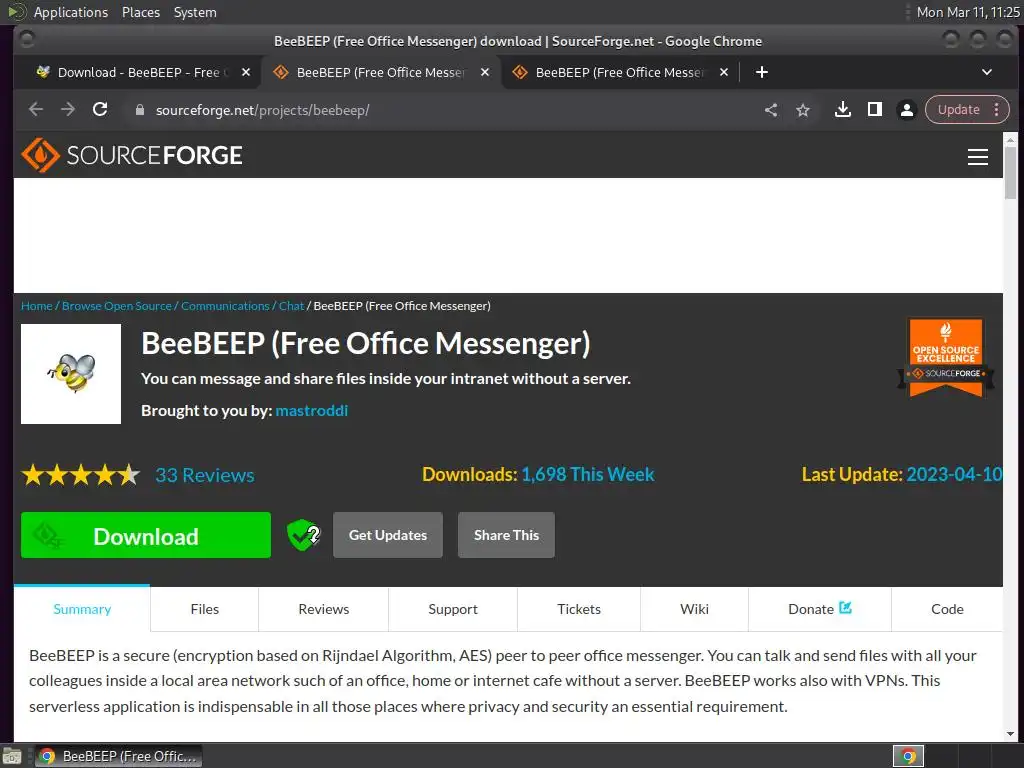Open mastroddi author profile link
Viewport: 1024px width, 768px height.
[312, 410]
